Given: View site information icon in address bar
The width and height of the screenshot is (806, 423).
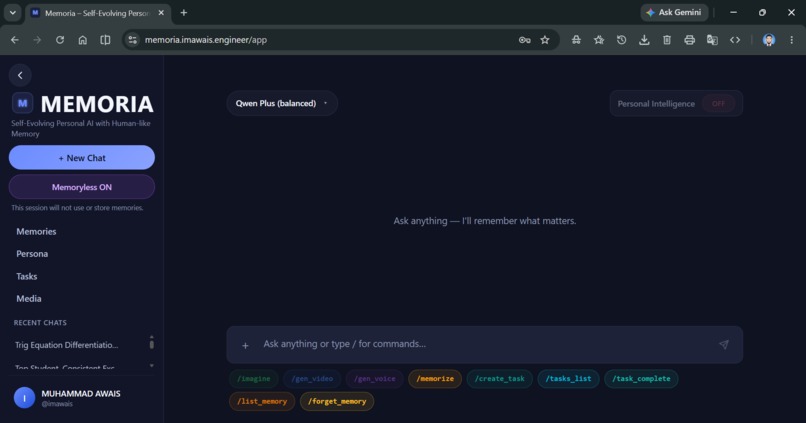Looking at the screenshot, I should (x=133, y=40).
